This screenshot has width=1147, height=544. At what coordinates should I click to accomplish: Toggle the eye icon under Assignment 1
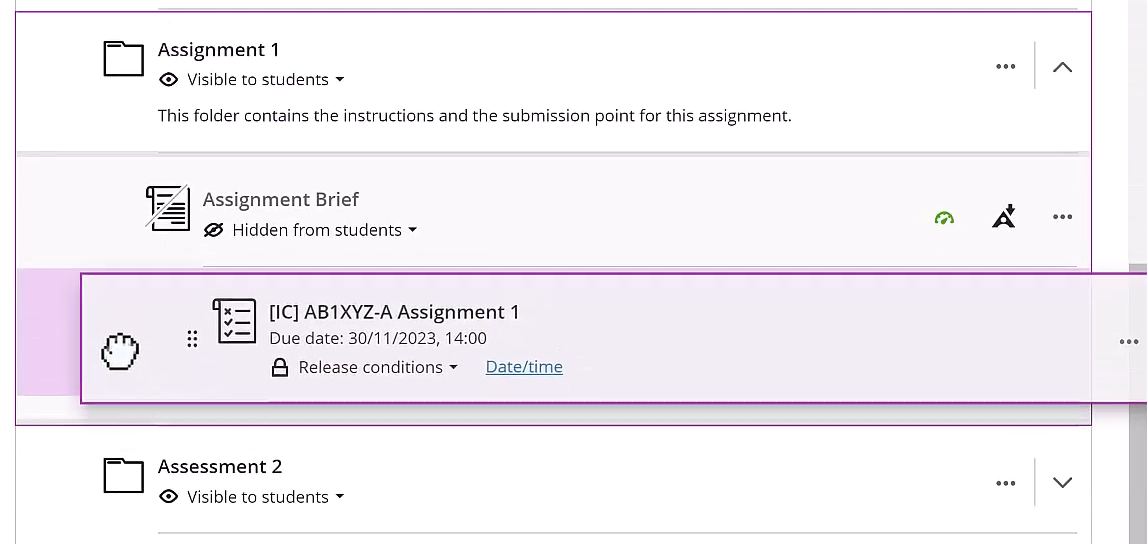coord(169,80)
